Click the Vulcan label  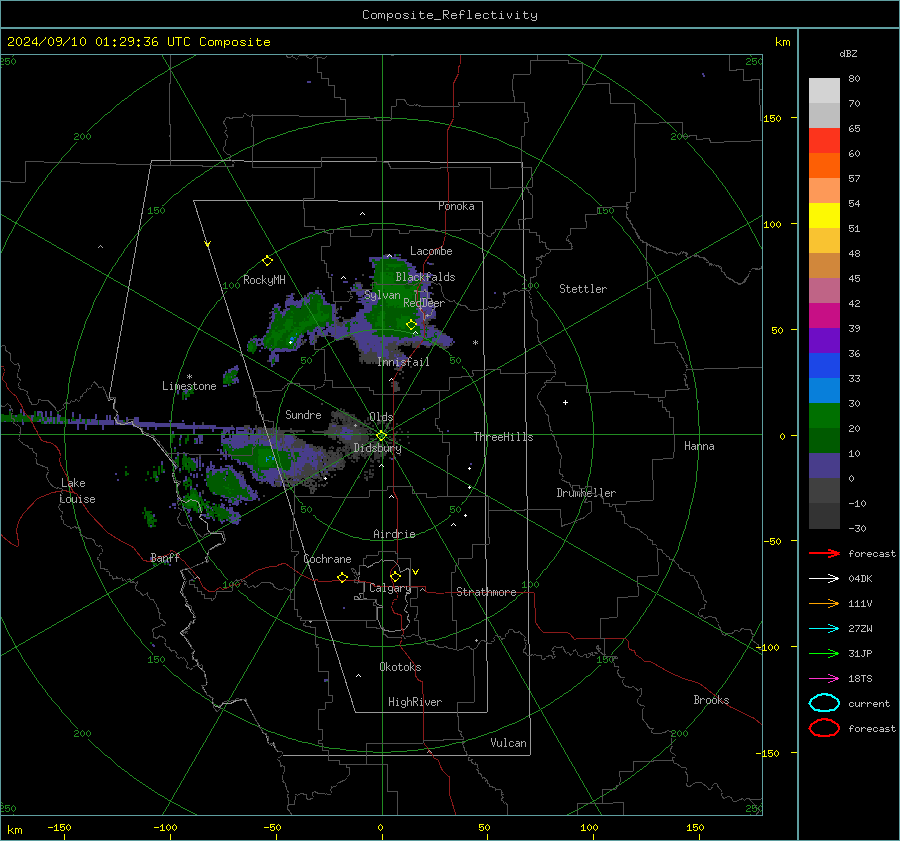pyautogui.click(x=508, y=743)
